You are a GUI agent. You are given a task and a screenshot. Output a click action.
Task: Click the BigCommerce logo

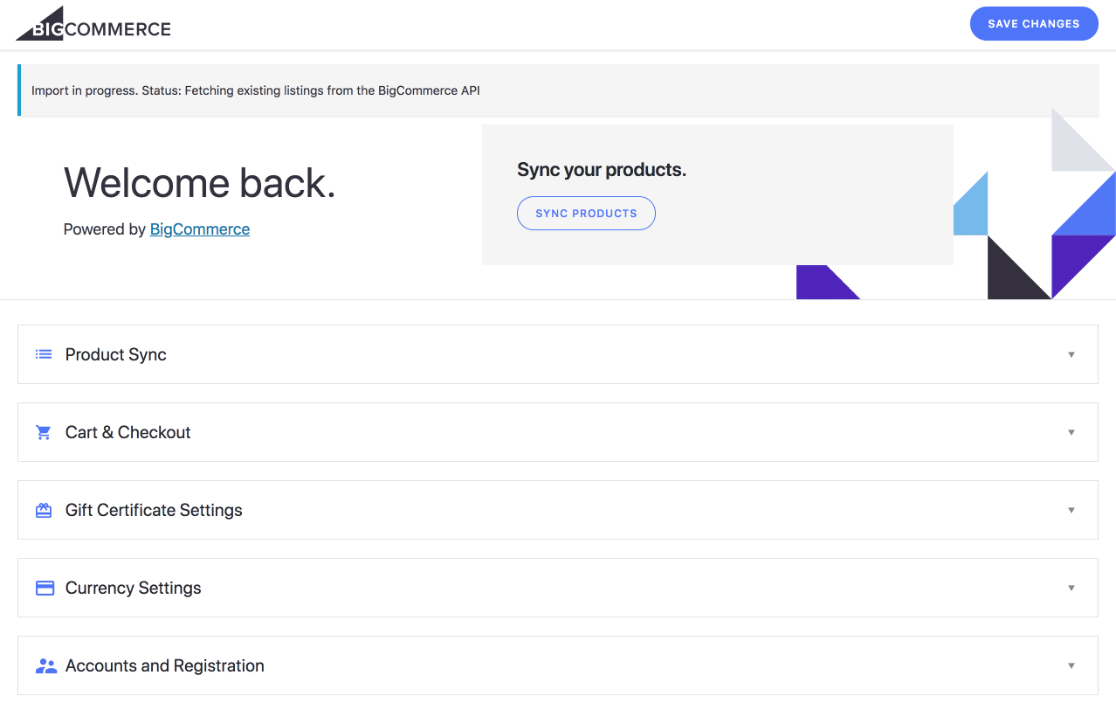[93, 23]
